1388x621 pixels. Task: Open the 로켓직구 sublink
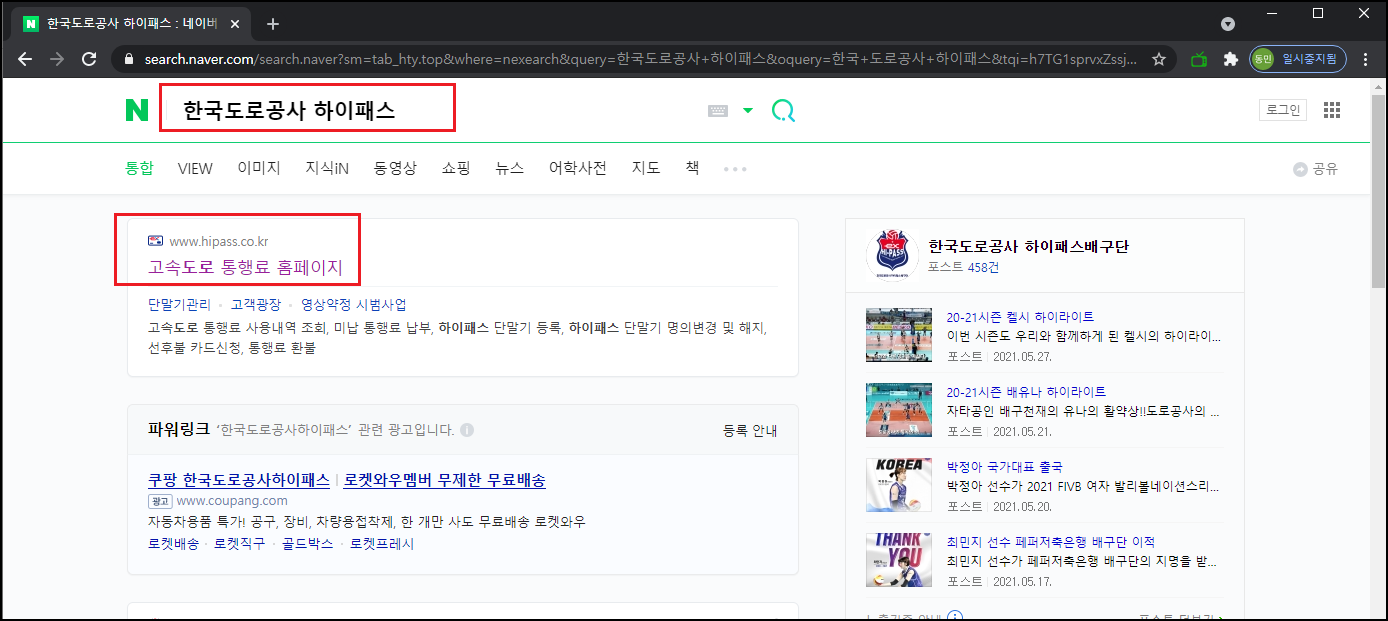240,544
